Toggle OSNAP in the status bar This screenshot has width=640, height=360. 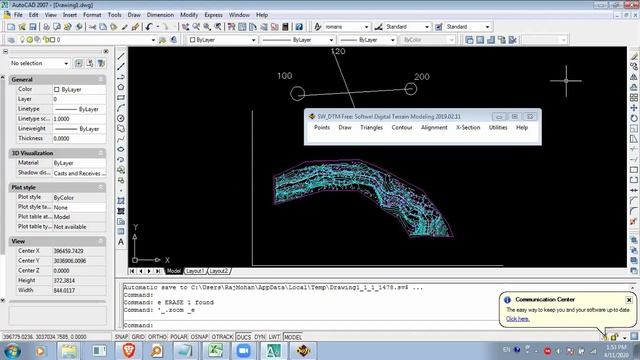tap(199, 337)
